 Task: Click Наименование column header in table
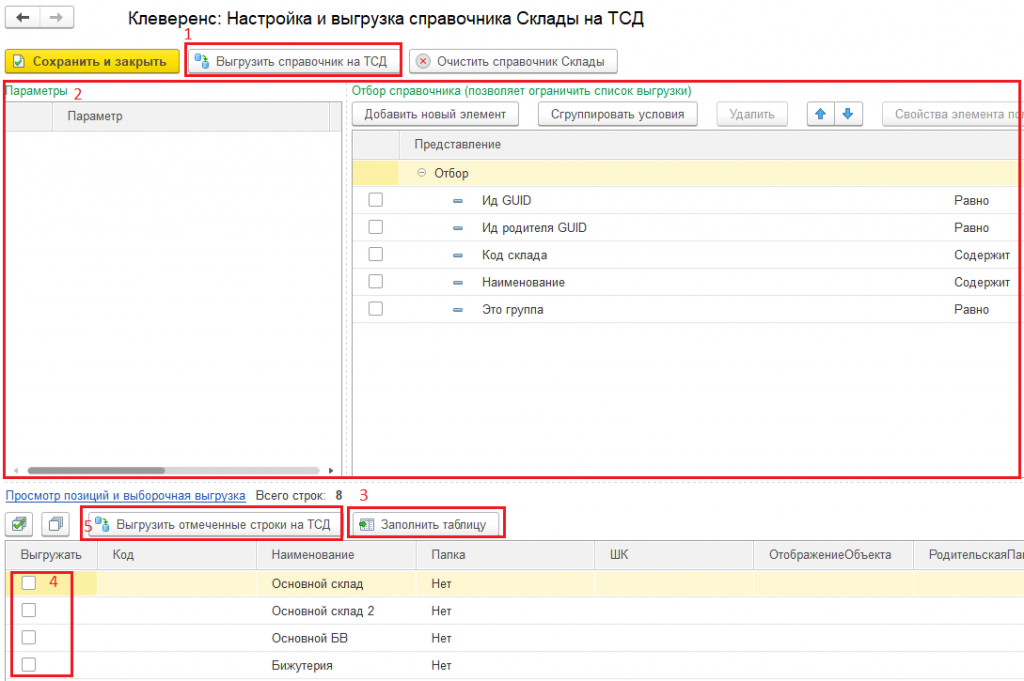click(313, 554)
